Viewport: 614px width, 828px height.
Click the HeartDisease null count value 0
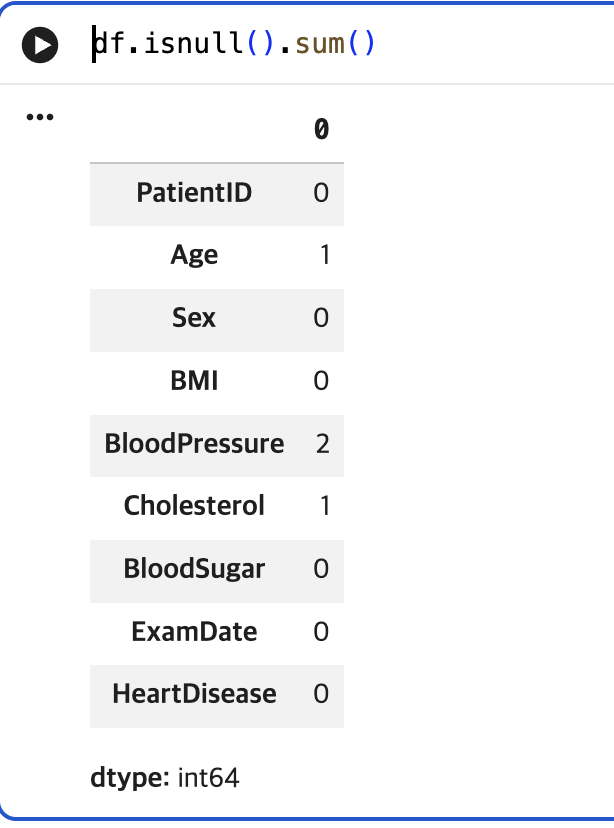[x=322, y=694]
